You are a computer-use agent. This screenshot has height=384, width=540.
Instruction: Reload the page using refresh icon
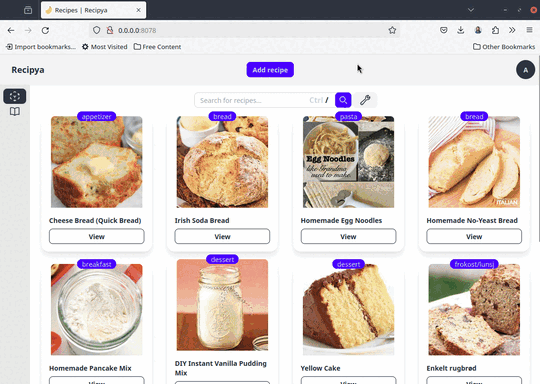coord(45,30)
